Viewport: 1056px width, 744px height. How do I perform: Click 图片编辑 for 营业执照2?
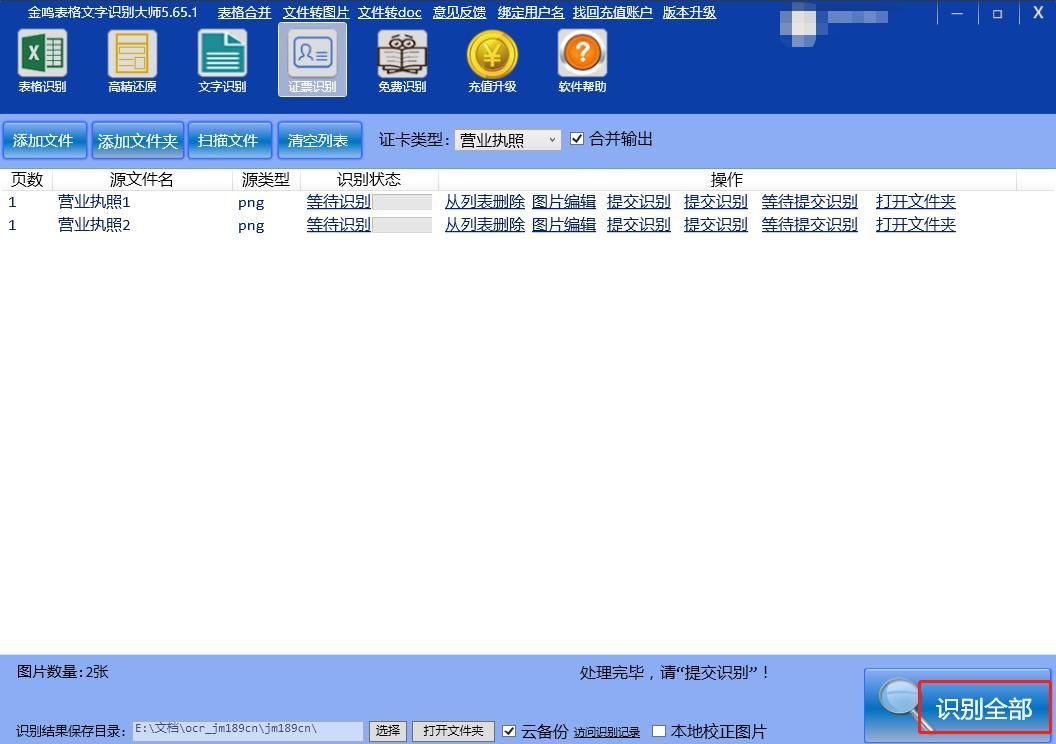pyautogui.click(x=564, y=224)
